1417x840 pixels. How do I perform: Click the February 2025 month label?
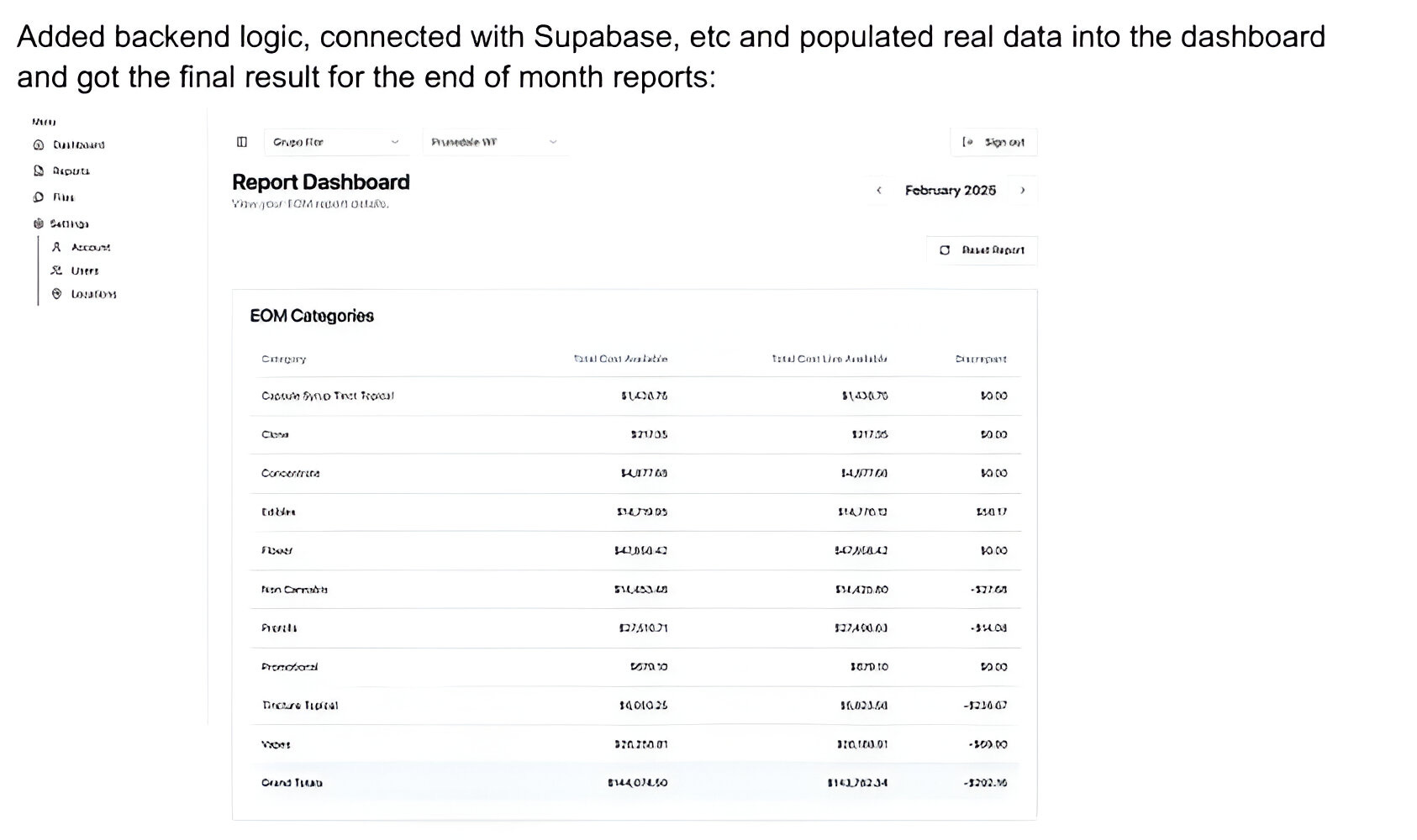pyautogui.click(x=951, y=191)
